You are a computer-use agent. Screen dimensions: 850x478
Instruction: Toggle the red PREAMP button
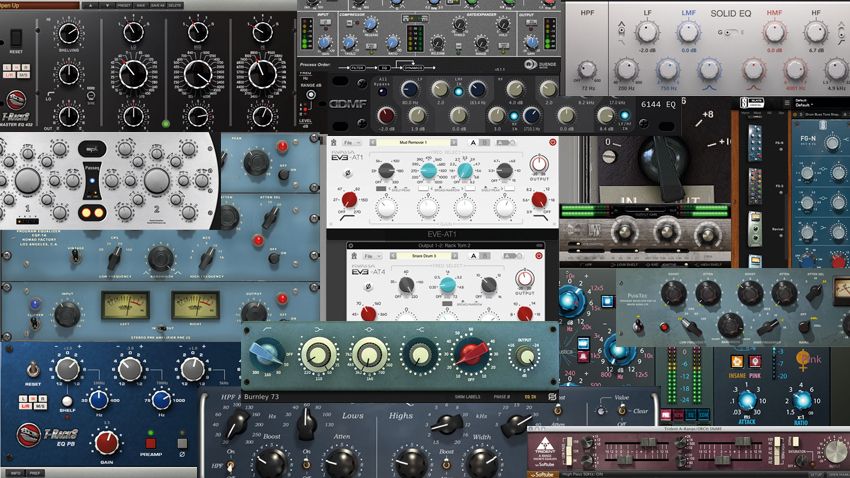[151, 442]
